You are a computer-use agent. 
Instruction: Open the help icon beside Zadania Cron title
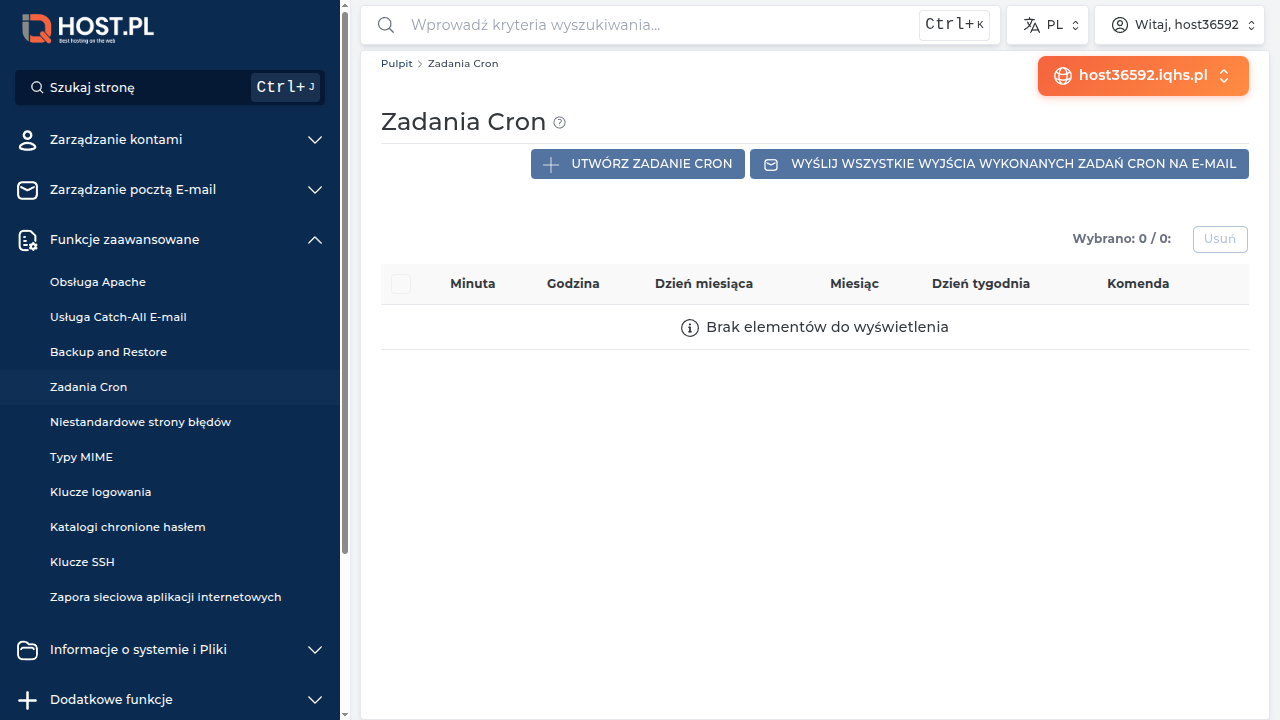[560, 123]
